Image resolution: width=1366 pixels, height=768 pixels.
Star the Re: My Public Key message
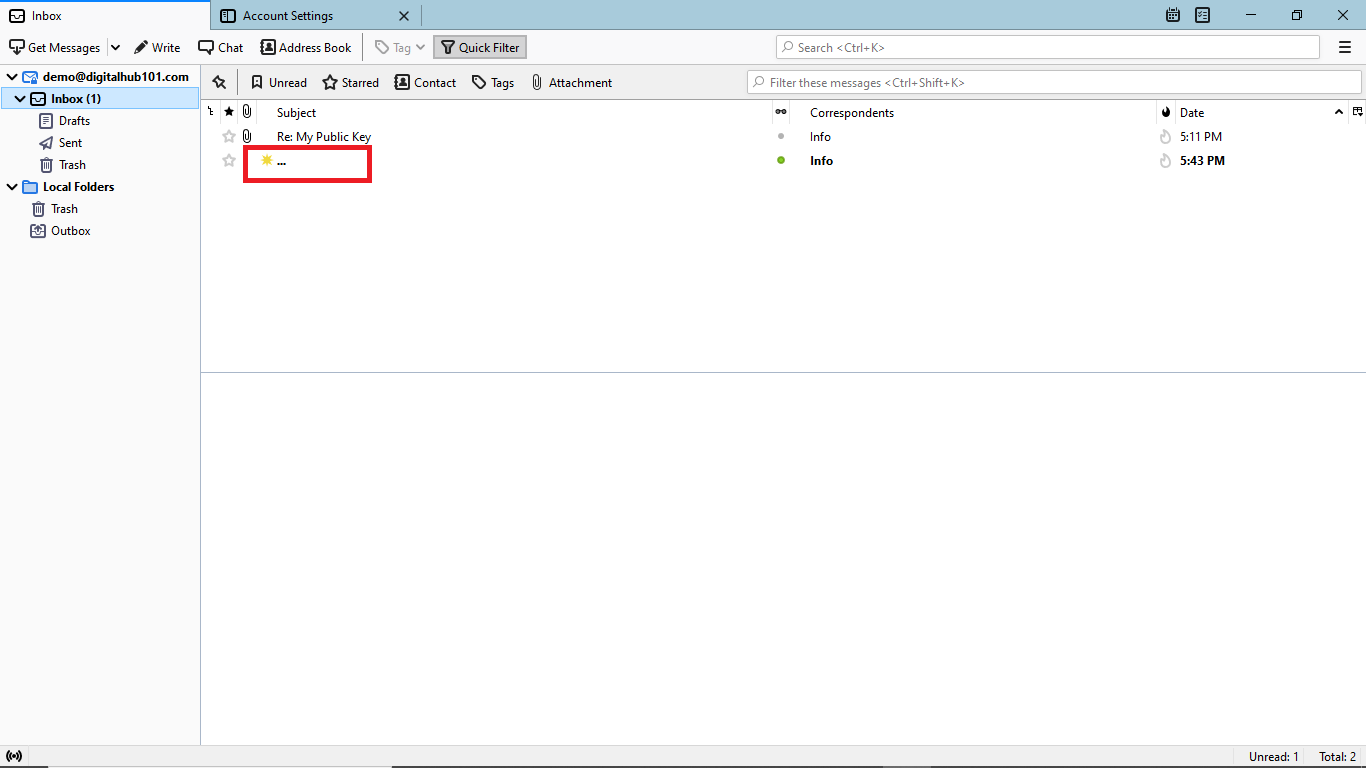(229, 136)
